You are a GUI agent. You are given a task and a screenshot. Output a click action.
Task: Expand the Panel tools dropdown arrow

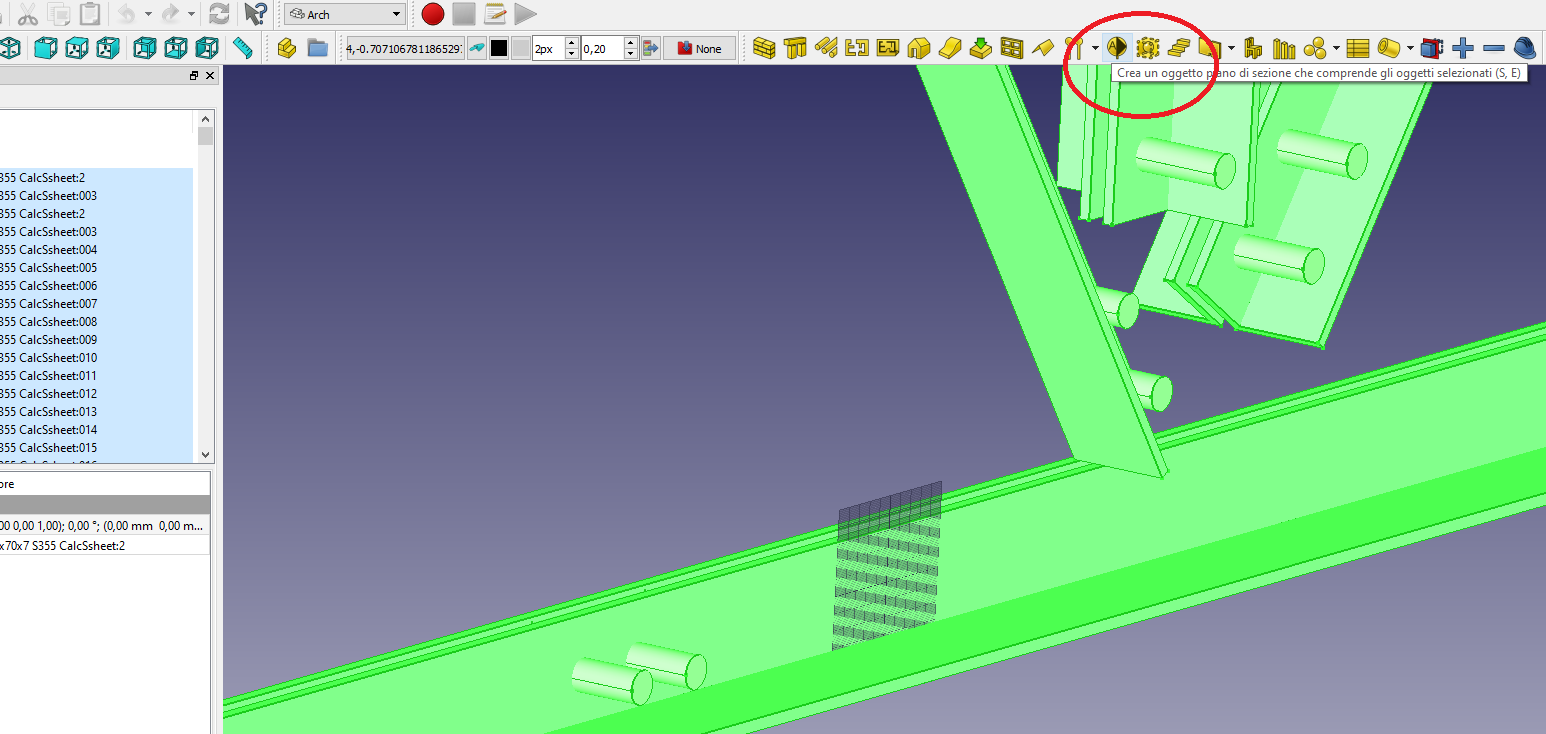click(1231, 47)
